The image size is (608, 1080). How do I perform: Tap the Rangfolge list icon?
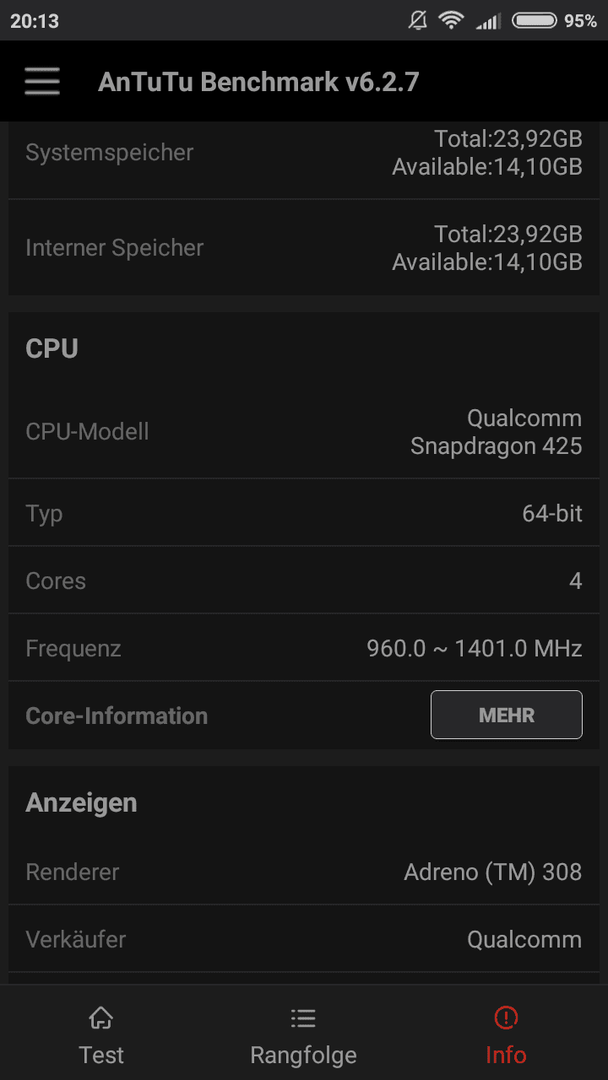tap(303, 1017)
